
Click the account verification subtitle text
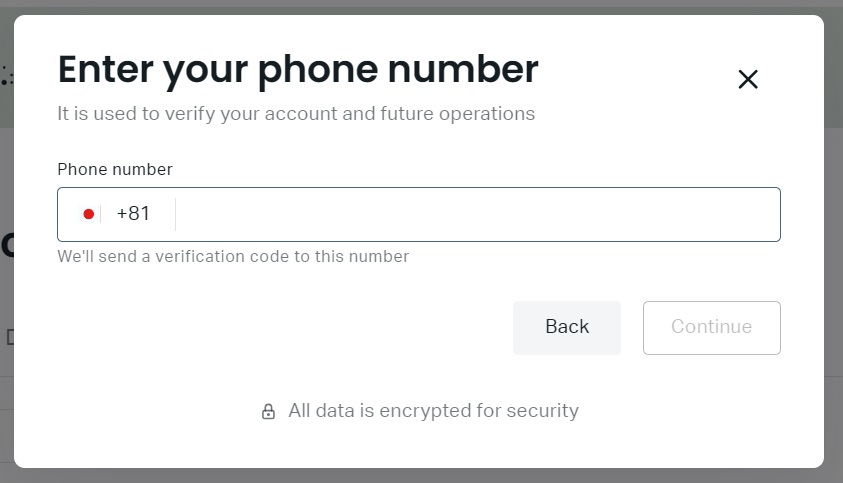pyautogui.click(x=296, y=113)
